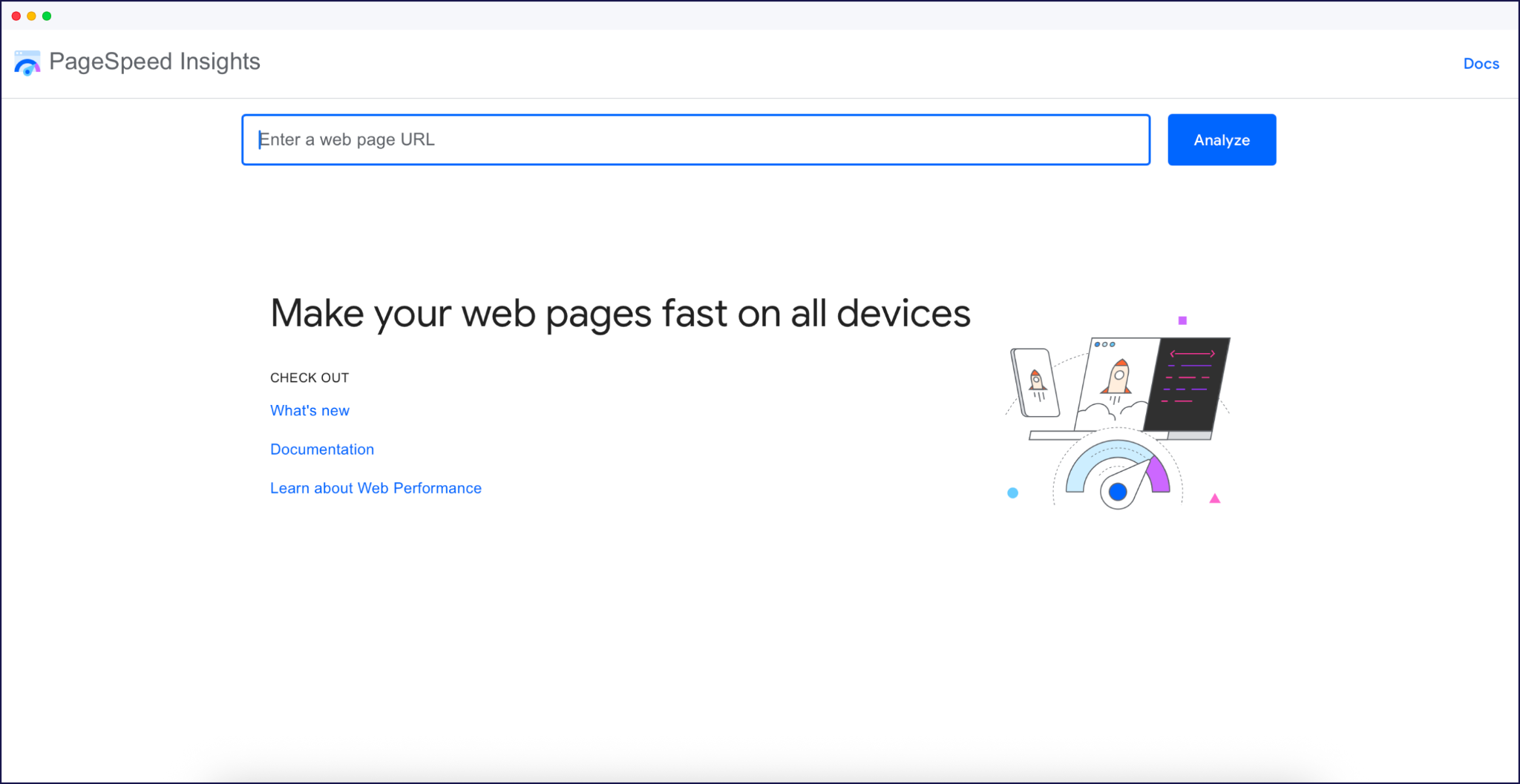Open the Docs link in header
The image size is (1520, 784).
1481,64
